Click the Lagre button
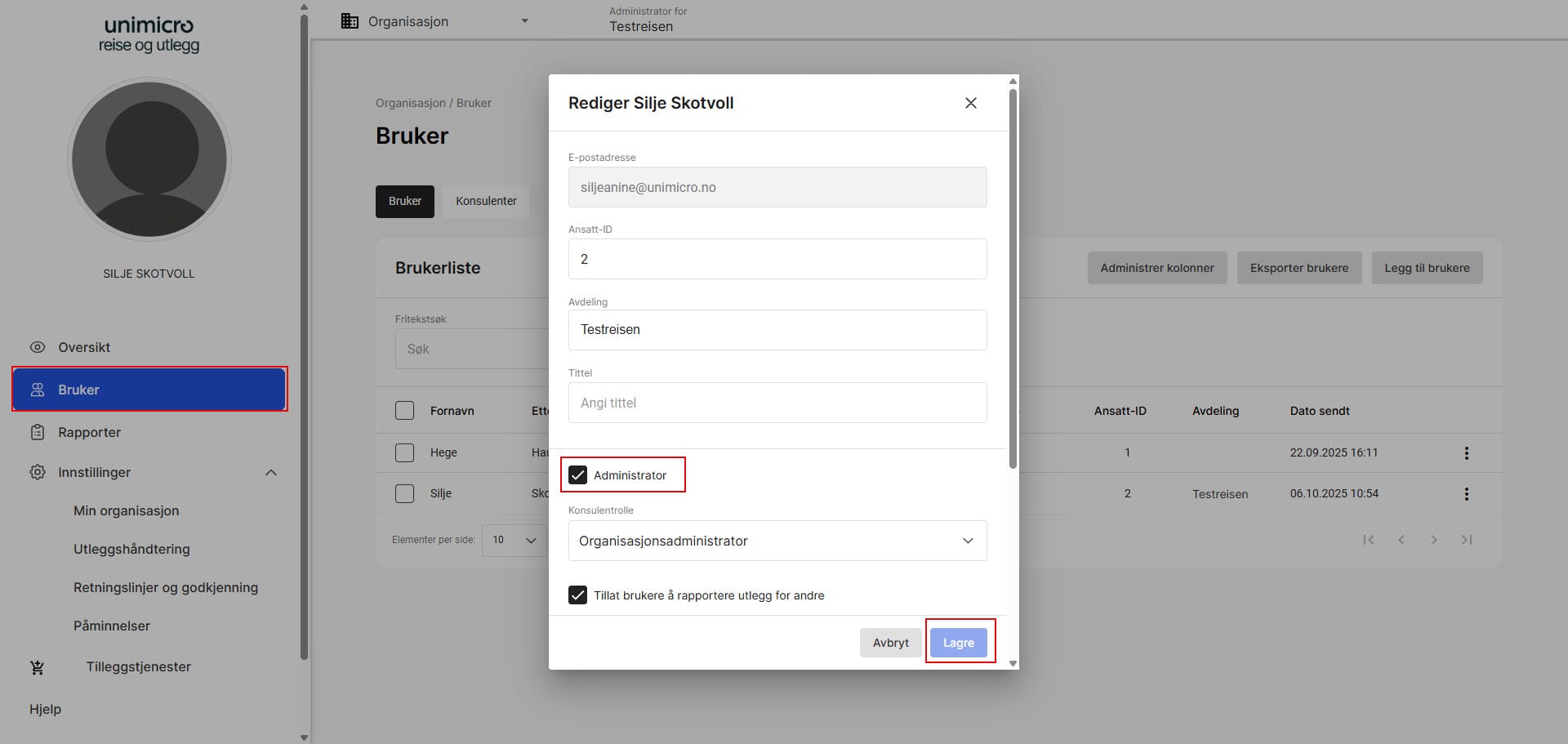 pos(958,643)
